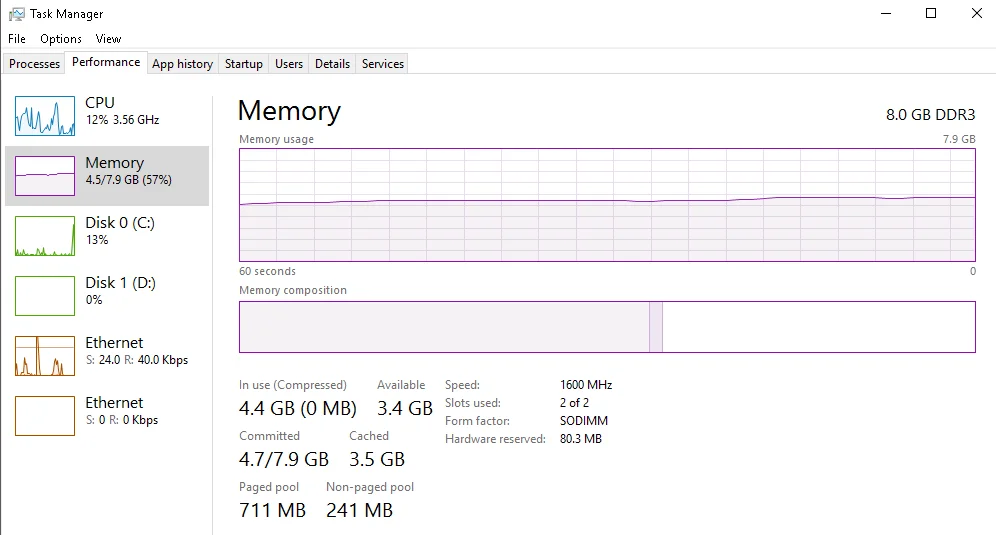Select the Memory mini graph in sidebar
Image resolution: width=996 pixels, height=535 pixels.
tap(45, 176)
